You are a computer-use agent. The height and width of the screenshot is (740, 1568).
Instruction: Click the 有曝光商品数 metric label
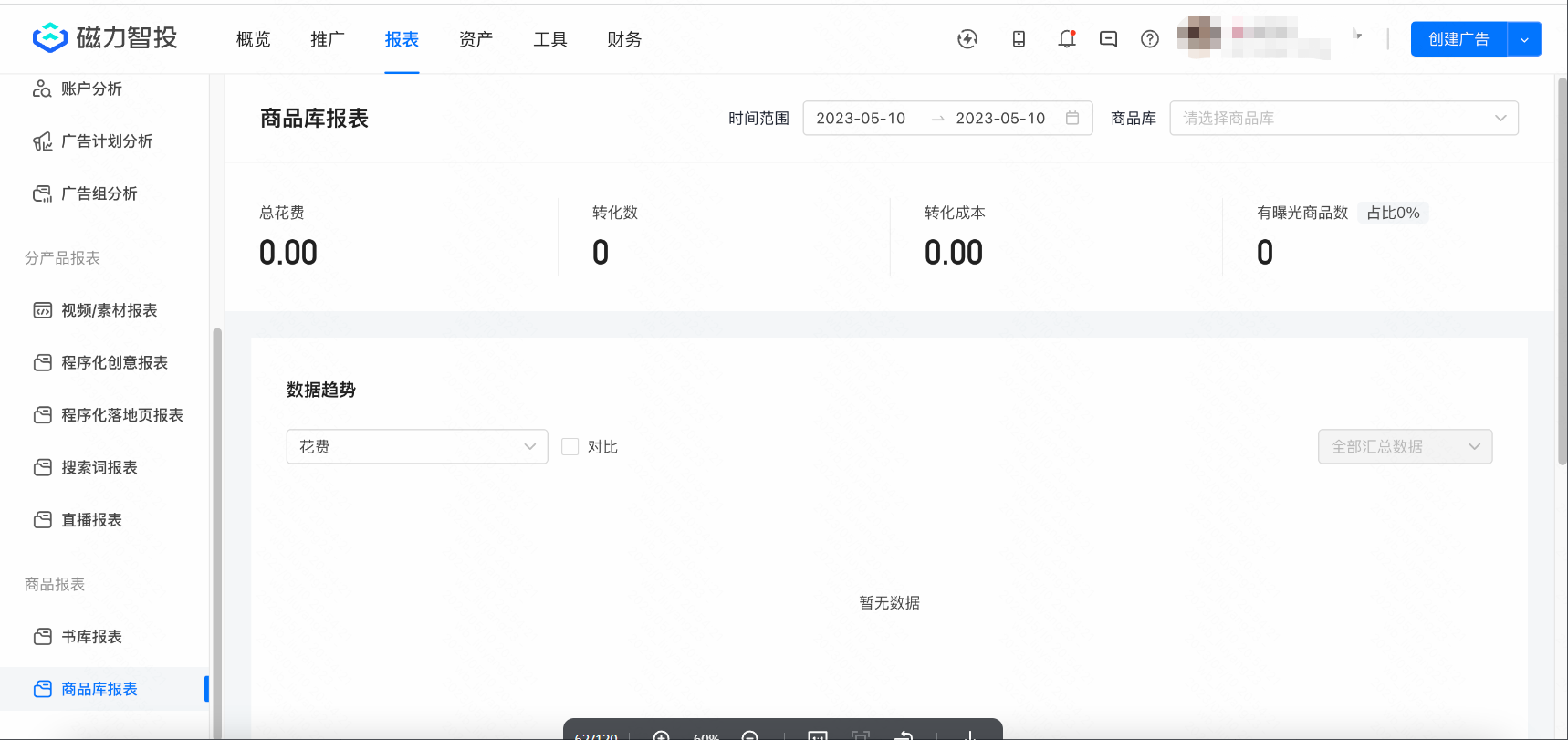[1302, 213]
